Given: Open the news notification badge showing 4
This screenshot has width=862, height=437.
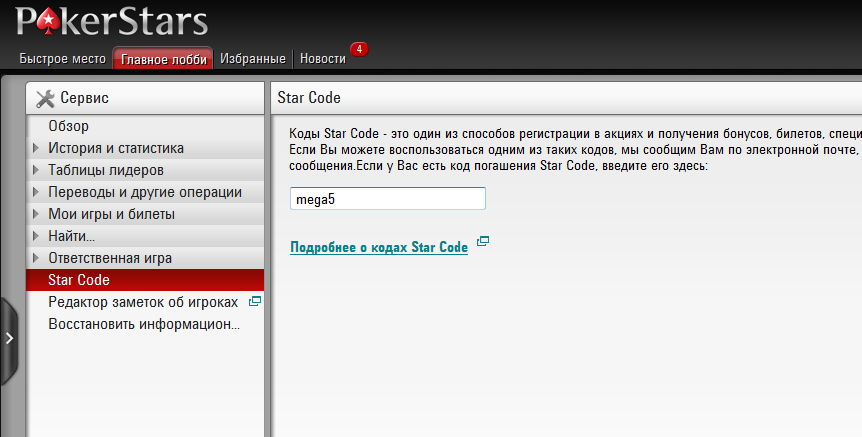Looking at the screenshot, I should pyautogui.click(x=359, y=49).
